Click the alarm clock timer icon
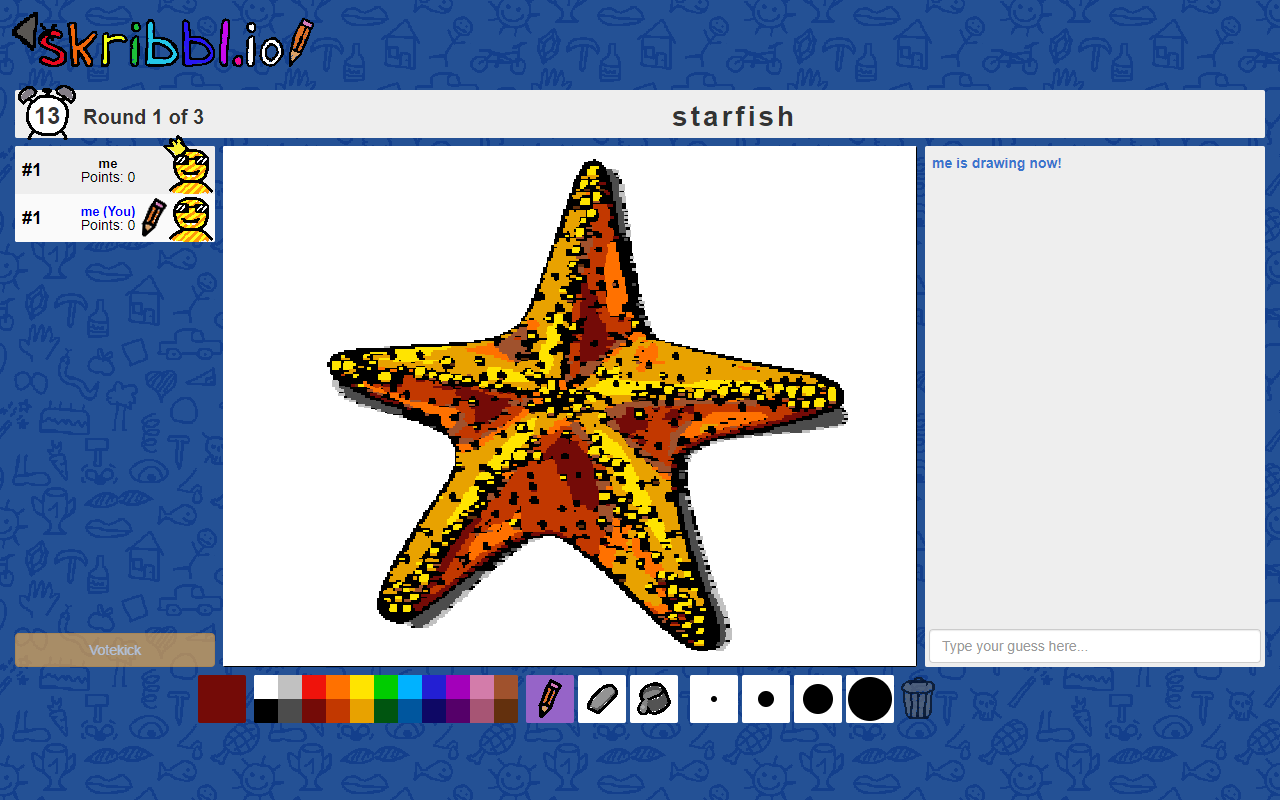Viewport: 1280px width, 800px height. [47, 113]
